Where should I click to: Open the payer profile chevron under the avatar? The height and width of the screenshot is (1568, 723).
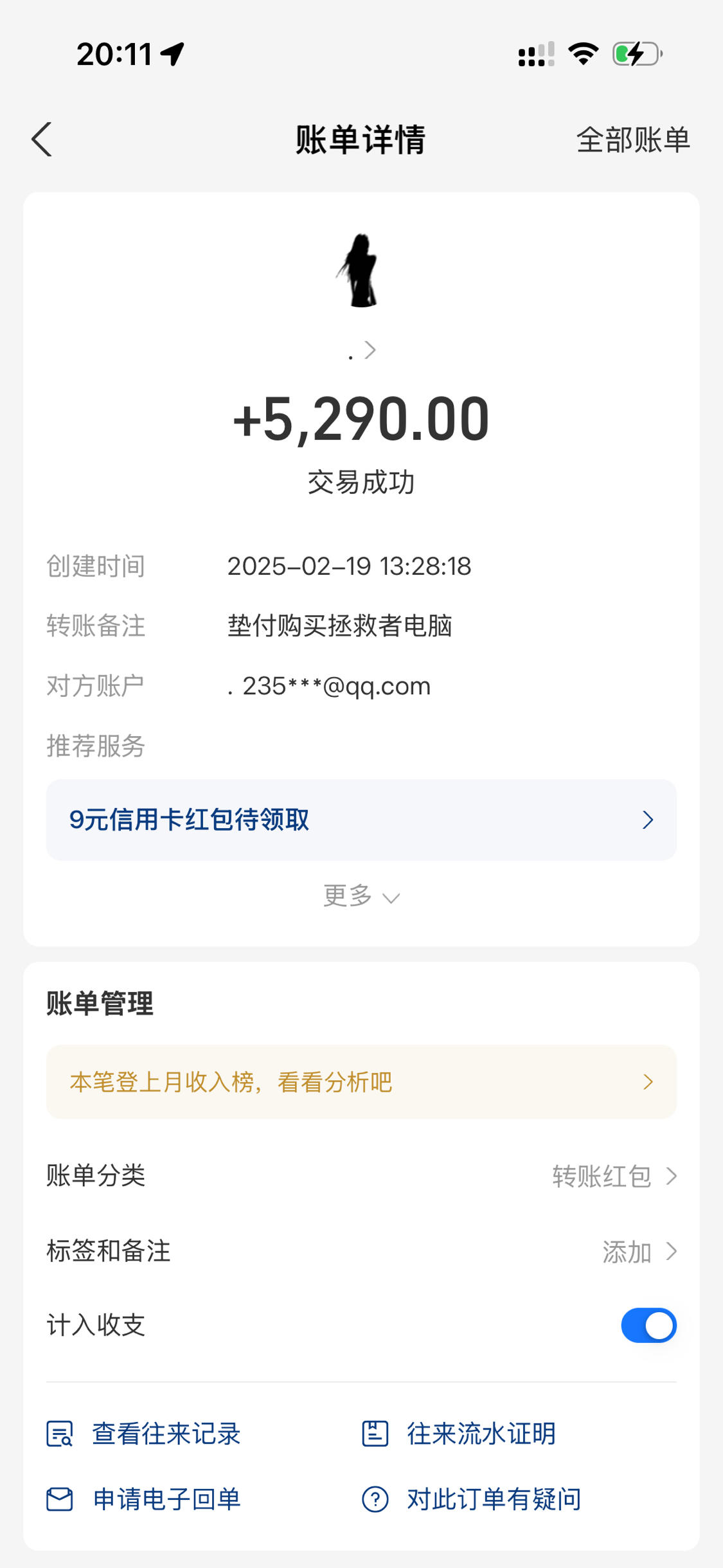(370, 350)
